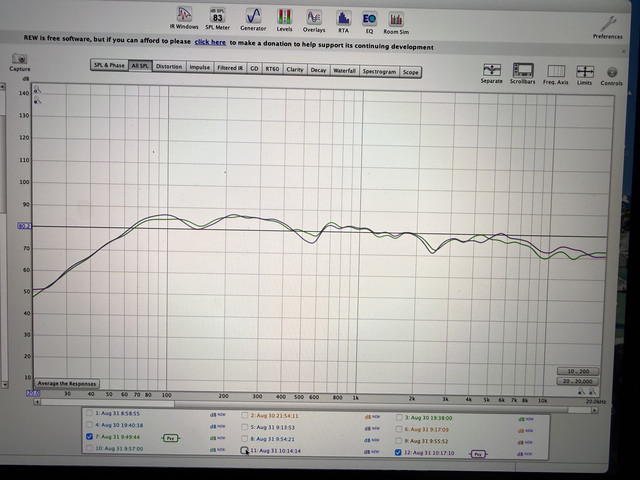Screen dimensions: 640x480
Task: Open the graph Limits dialog
Action: (584, 76)
